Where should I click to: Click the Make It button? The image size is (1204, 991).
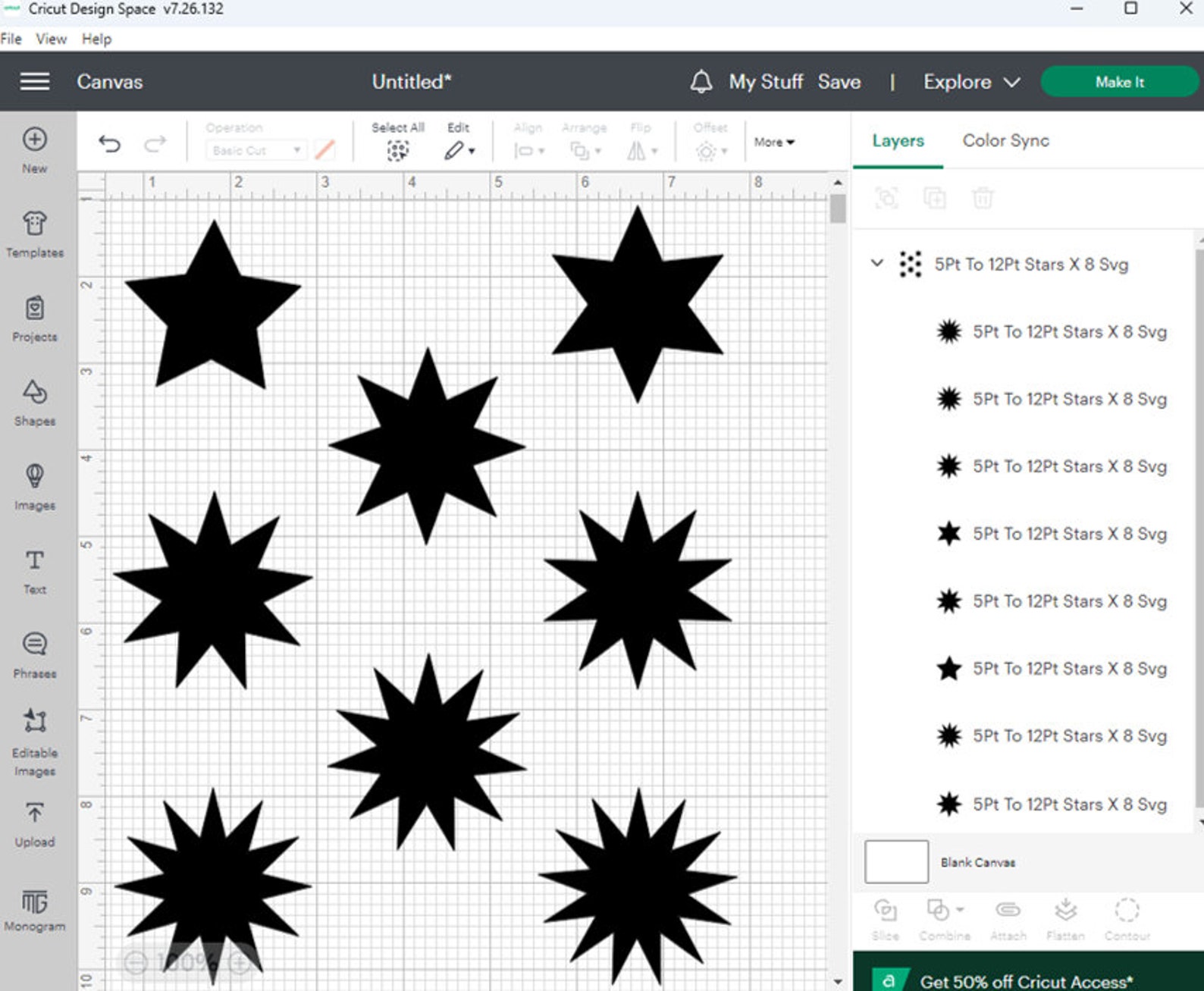[1119, 81]
